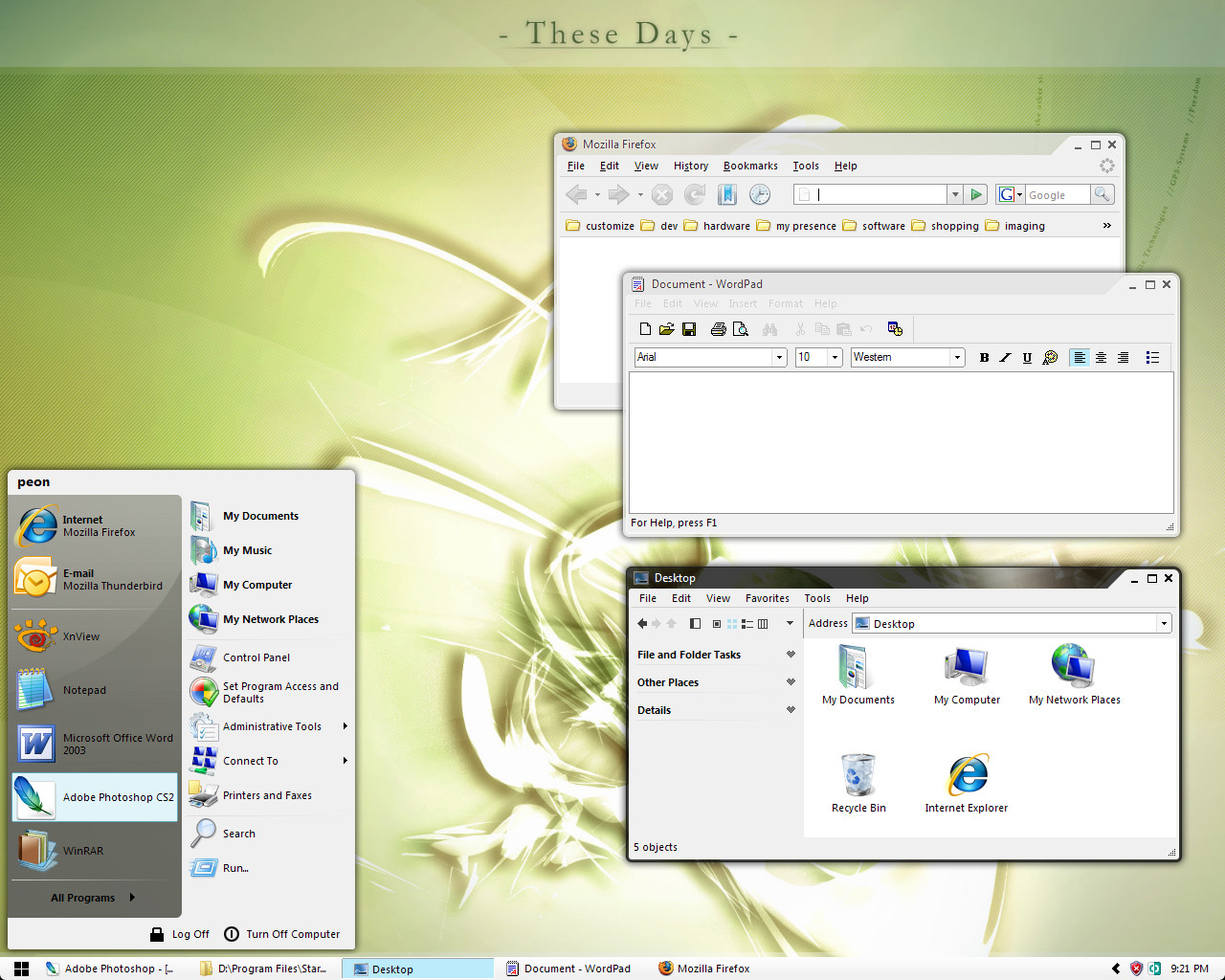Open Firefox URL bar history dropdown
This screenshot has height=980, width=1225.
click(x=954, y=194)
